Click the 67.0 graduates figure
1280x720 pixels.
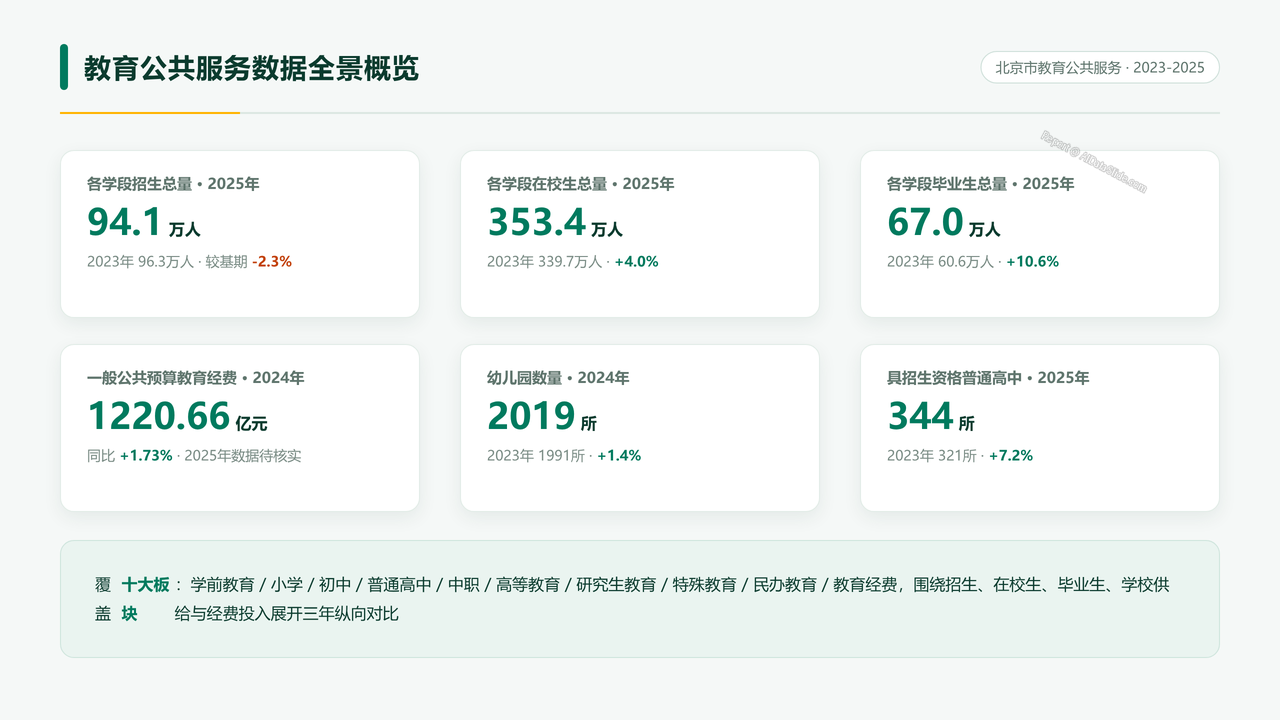coord(925,222)
